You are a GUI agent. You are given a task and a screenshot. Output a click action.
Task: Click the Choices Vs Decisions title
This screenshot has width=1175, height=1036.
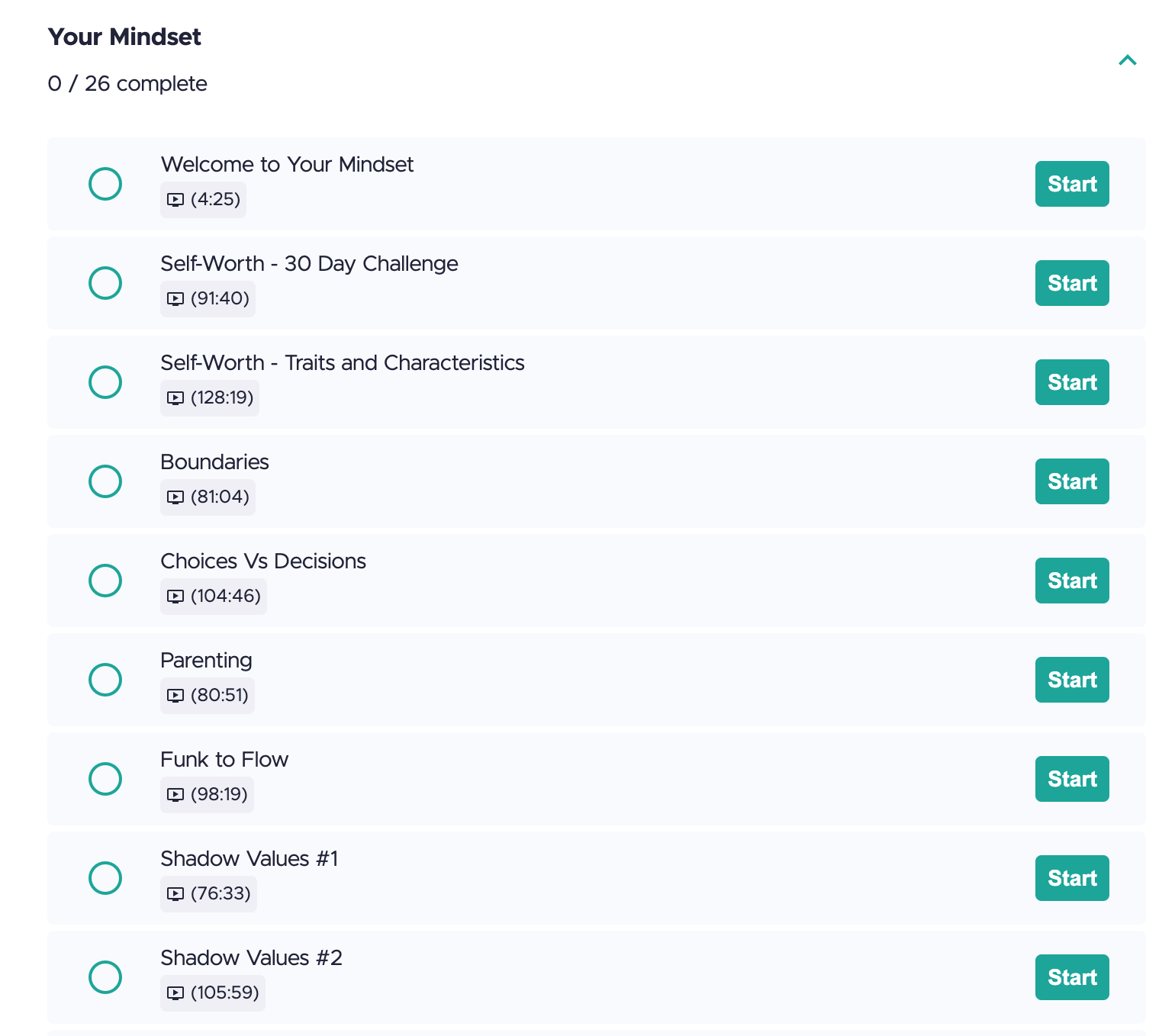263,561
